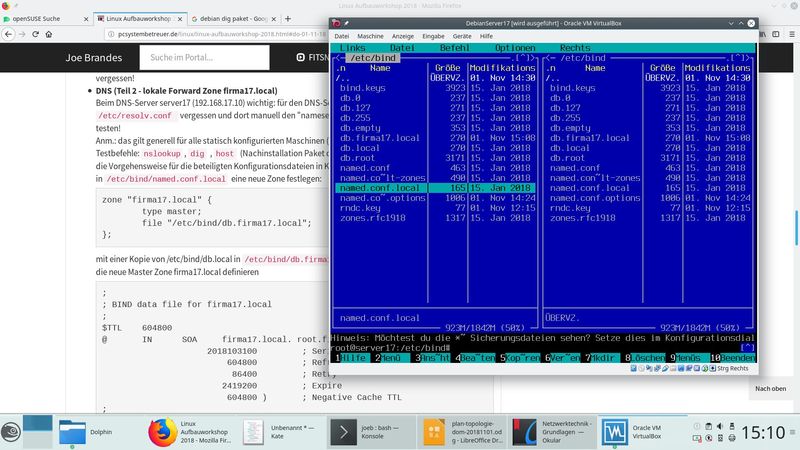Open VirtualBox Hilfe menu
Image resolution: width=800 pixels, height=450 pixels.
coord(486,36)
